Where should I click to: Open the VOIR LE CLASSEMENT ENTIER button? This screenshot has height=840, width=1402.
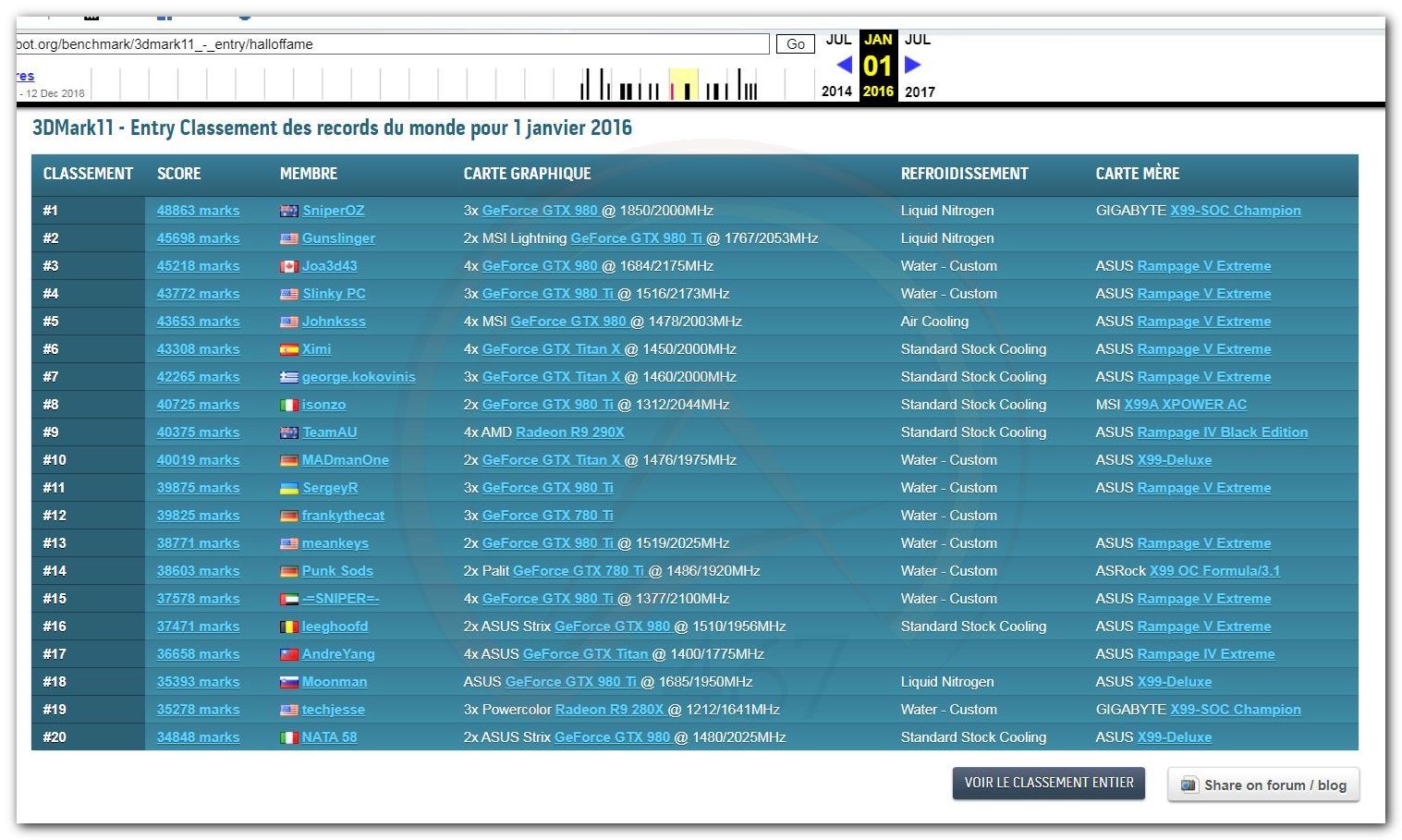pyautogui.click(x=1049, y=783)
